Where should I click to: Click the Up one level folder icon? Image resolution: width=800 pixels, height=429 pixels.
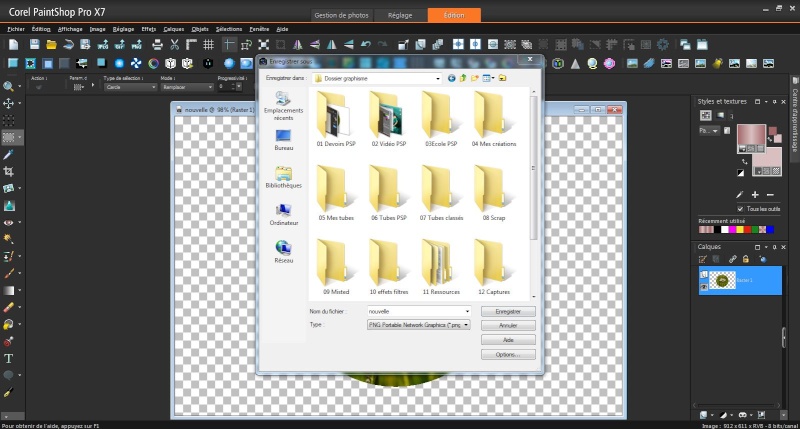click(463, 78)
